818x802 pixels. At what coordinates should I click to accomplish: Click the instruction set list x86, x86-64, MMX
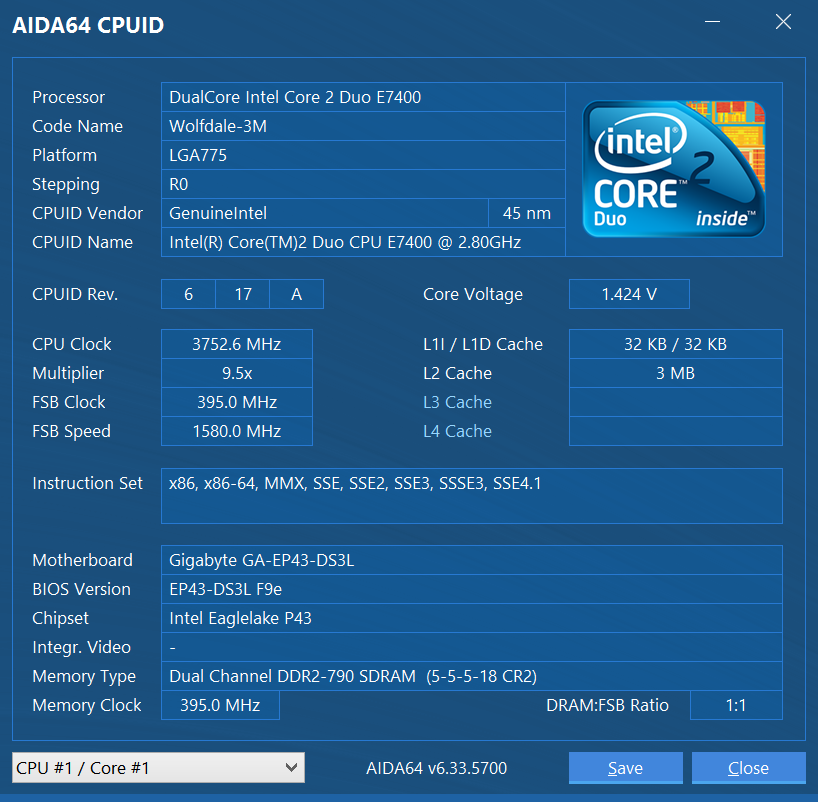(472, 496)
